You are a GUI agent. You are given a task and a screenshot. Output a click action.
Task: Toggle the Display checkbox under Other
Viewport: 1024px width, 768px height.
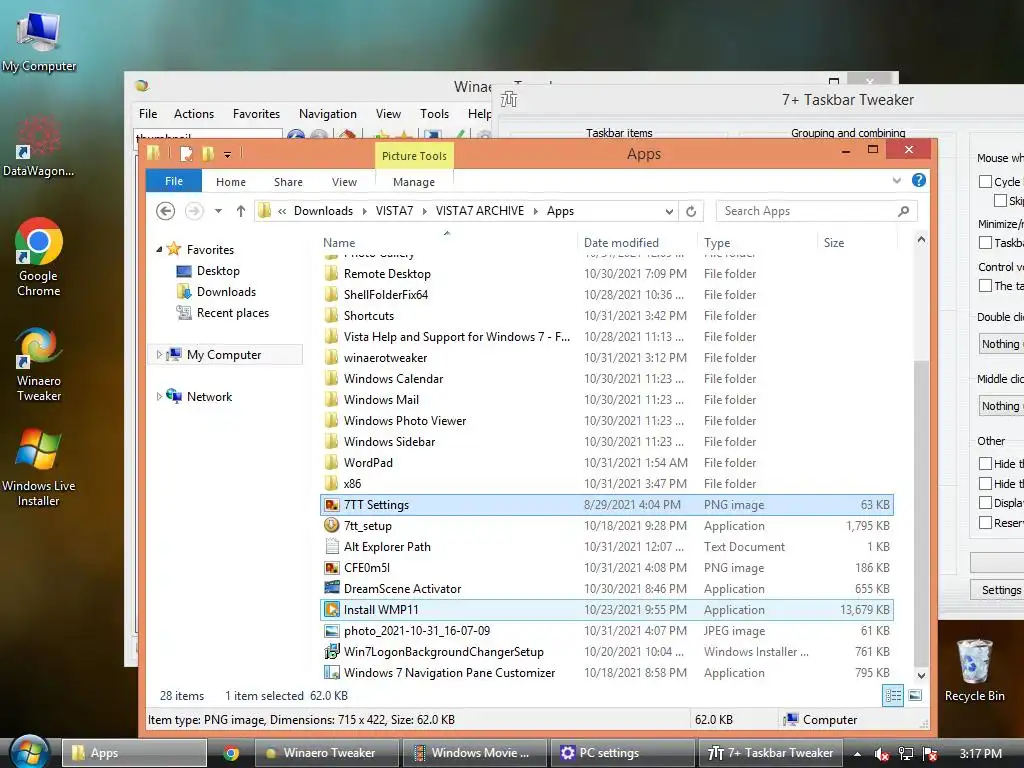coord(985,503)
